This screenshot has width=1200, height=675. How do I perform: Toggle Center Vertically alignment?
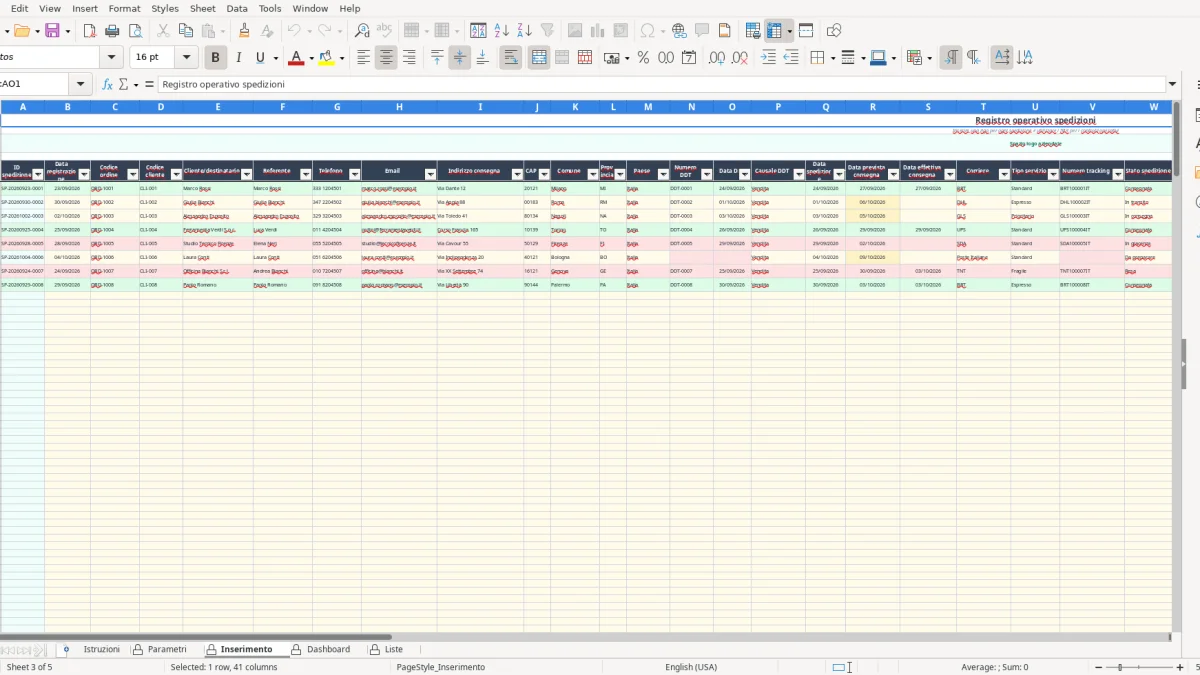click(460, 58)
